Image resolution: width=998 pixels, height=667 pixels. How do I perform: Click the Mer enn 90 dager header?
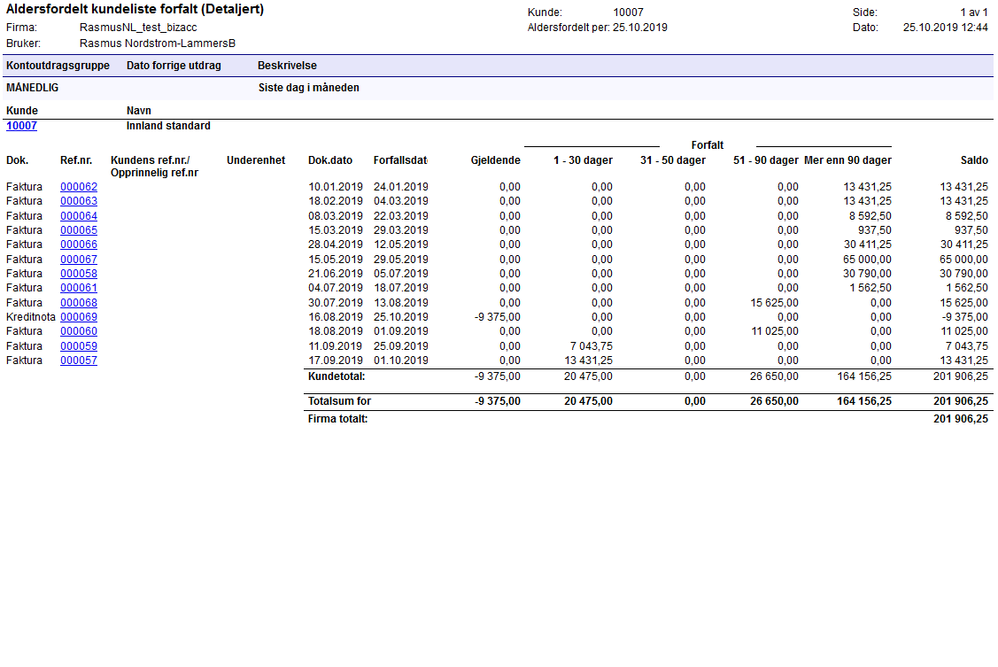click(847, 160)
